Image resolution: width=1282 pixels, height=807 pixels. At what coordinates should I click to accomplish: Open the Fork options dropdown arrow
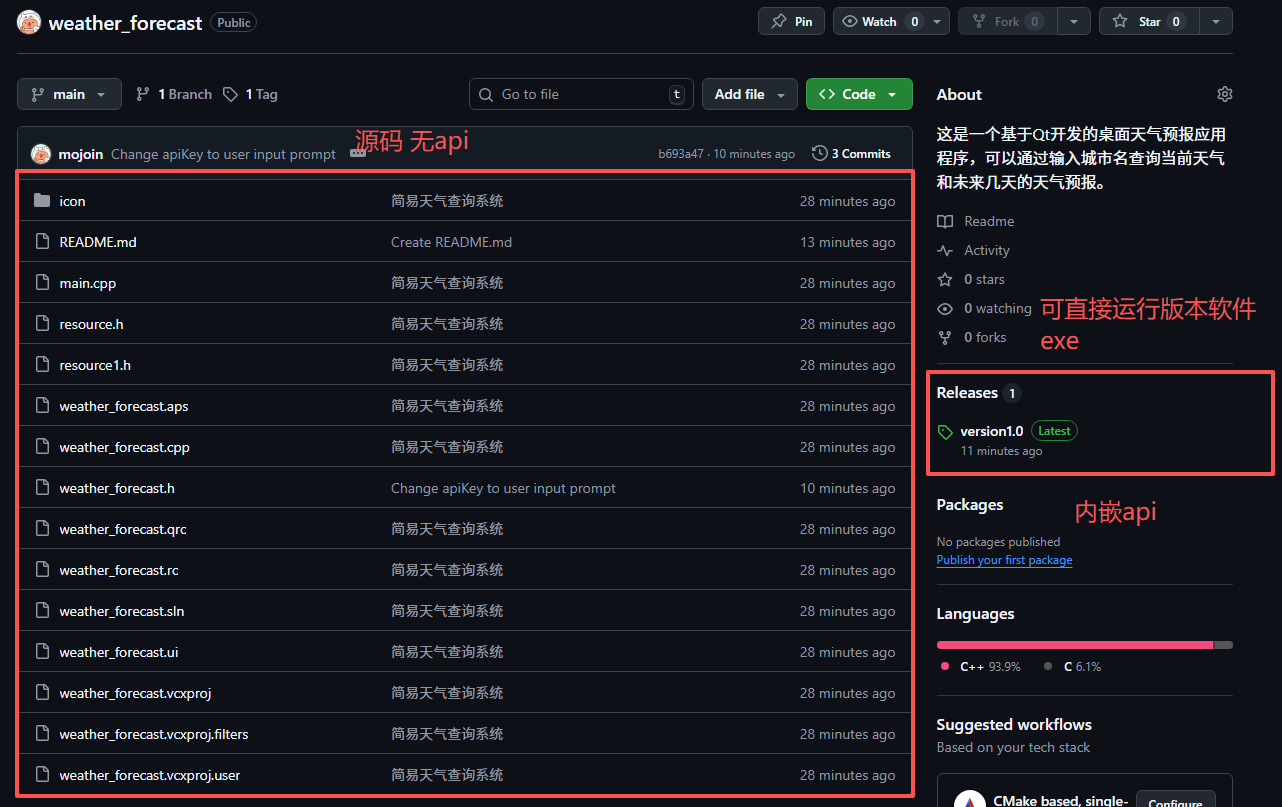(x=1074, y=21)
